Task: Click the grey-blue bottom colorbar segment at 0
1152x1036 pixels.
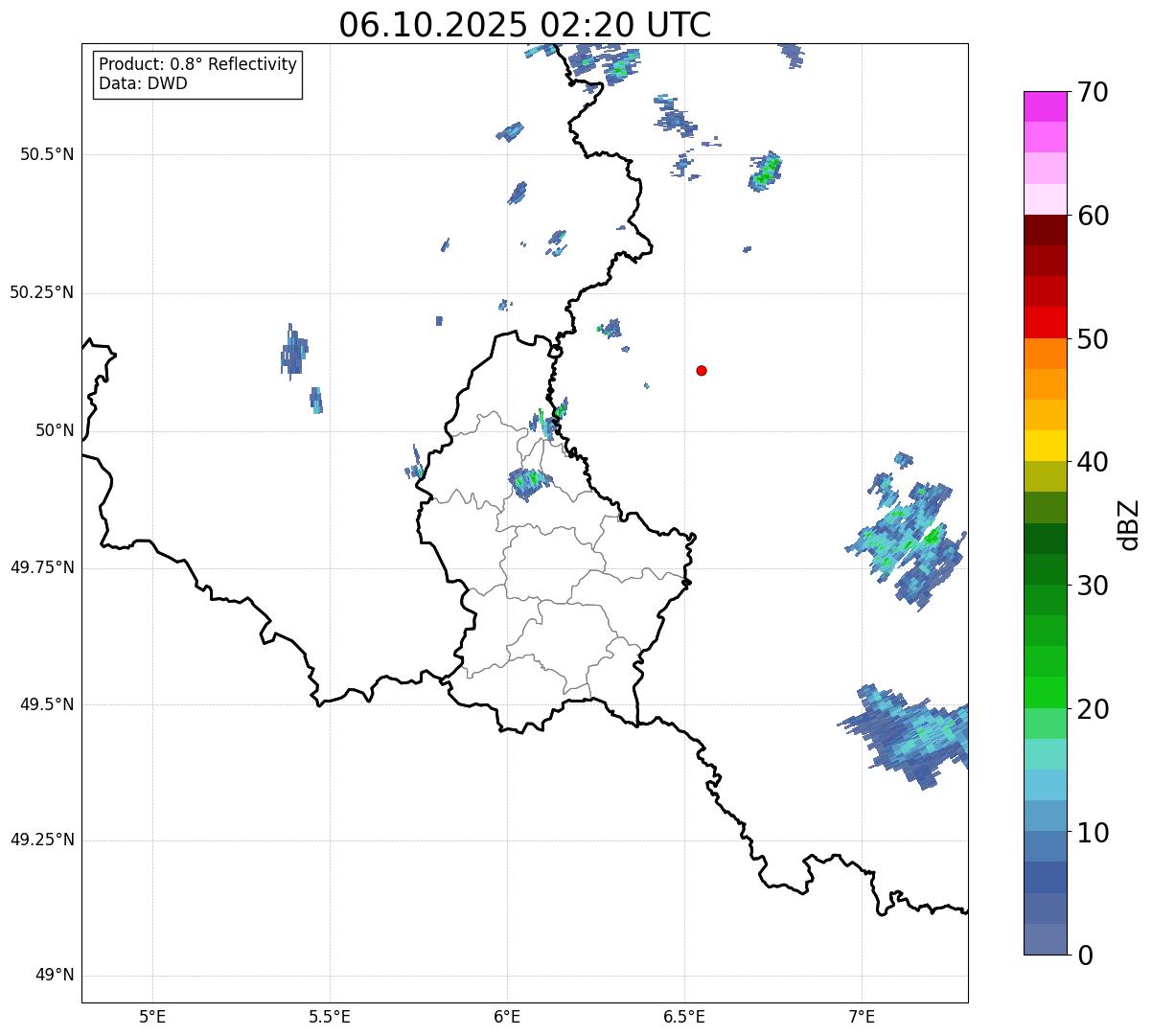Action: (x=1045, y=939)
